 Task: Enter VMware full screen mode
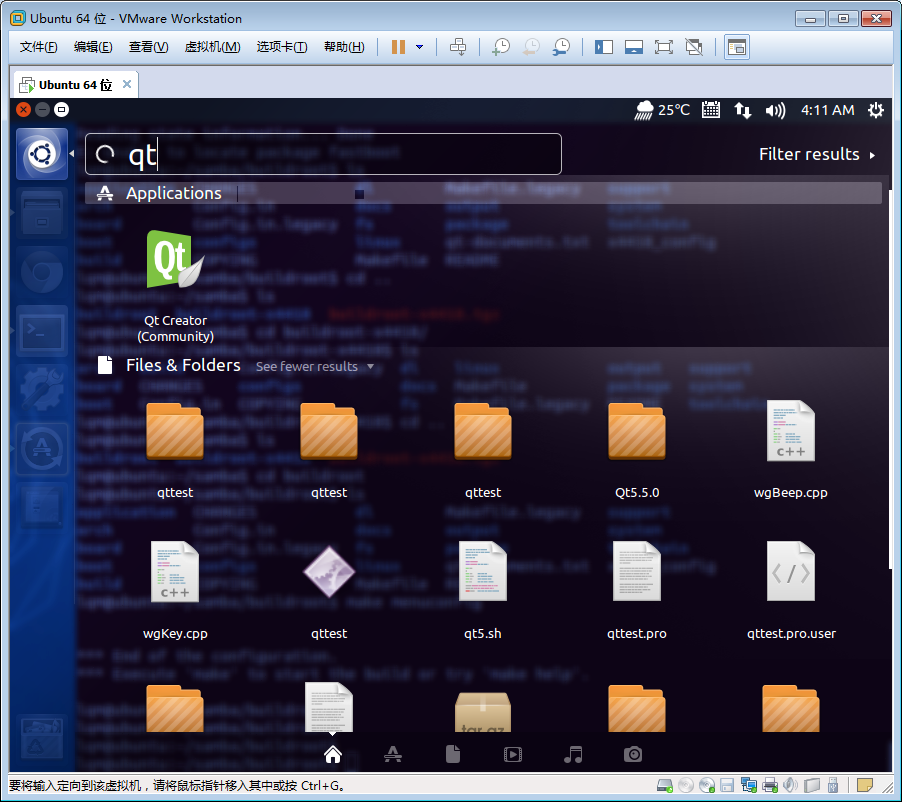click(x=663, y=47)
